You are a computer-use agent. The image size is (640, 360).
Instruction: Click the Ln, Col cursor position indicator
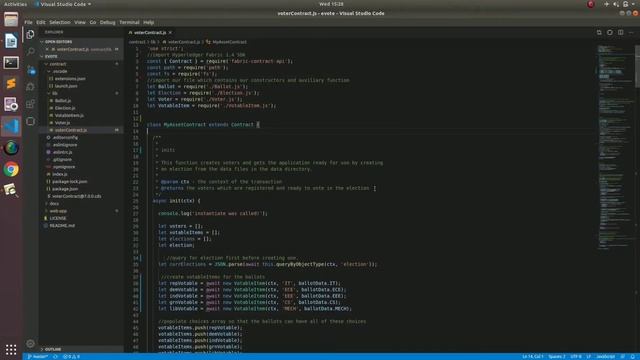tap(532, 357)
